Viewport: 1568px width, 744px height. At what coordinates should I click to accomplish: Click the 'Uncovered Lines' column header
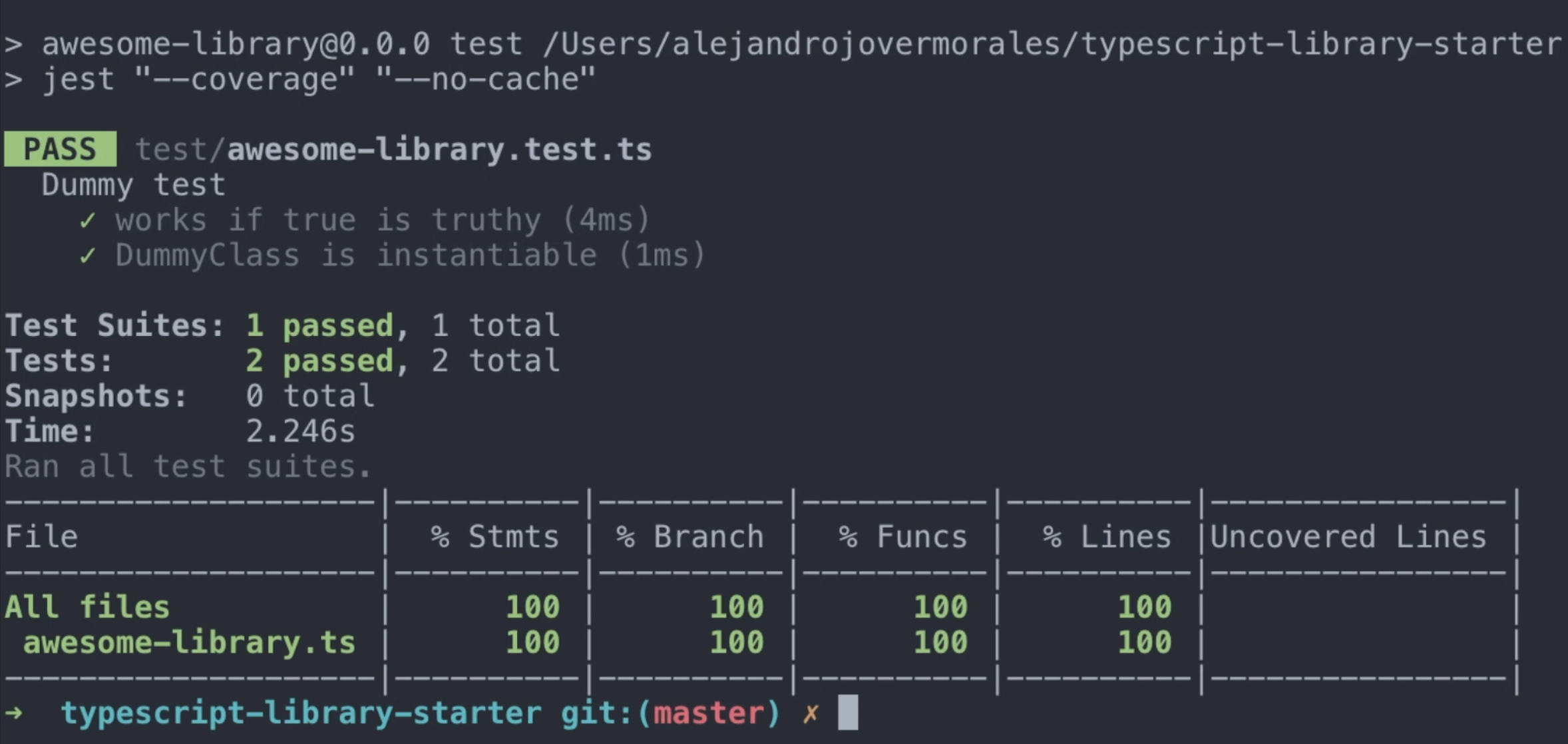[x=1348, y=536]
